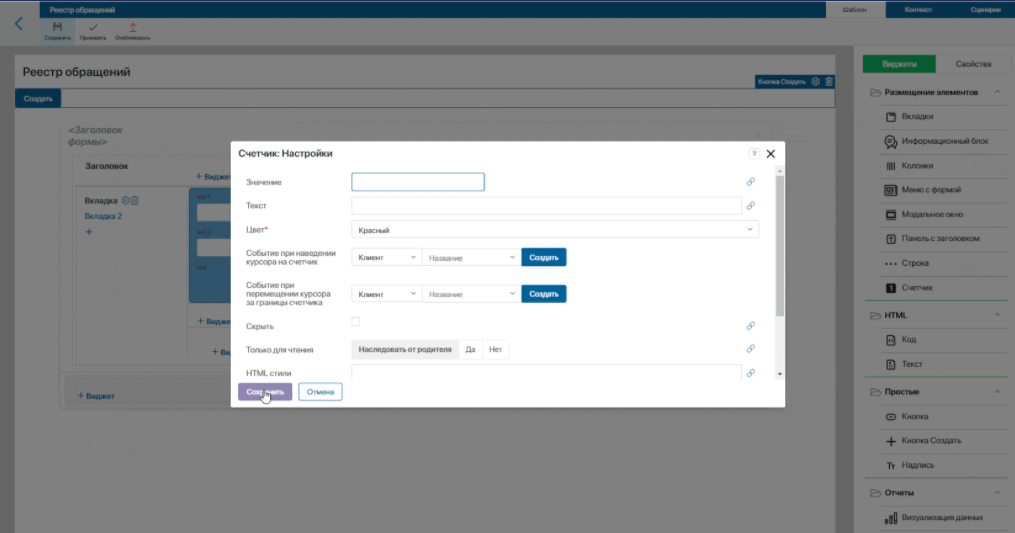Open Название dropdown for hover event
Viewport: 1015px width, 533px height.
click(471, 258)
